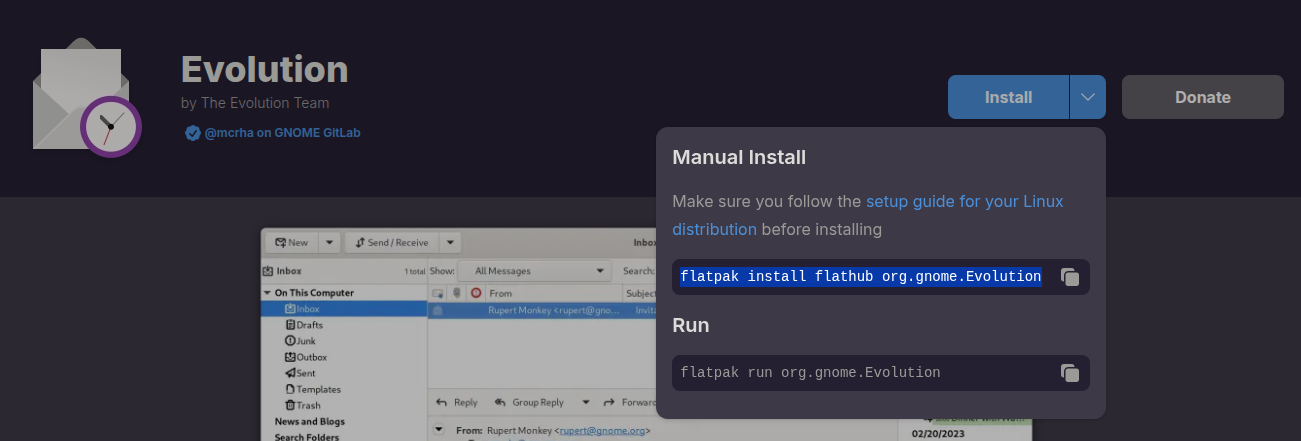The height and width of the screenshot is (441, 1301).
Task: Click the Run heading in the popup
Action: coord(690,325)
